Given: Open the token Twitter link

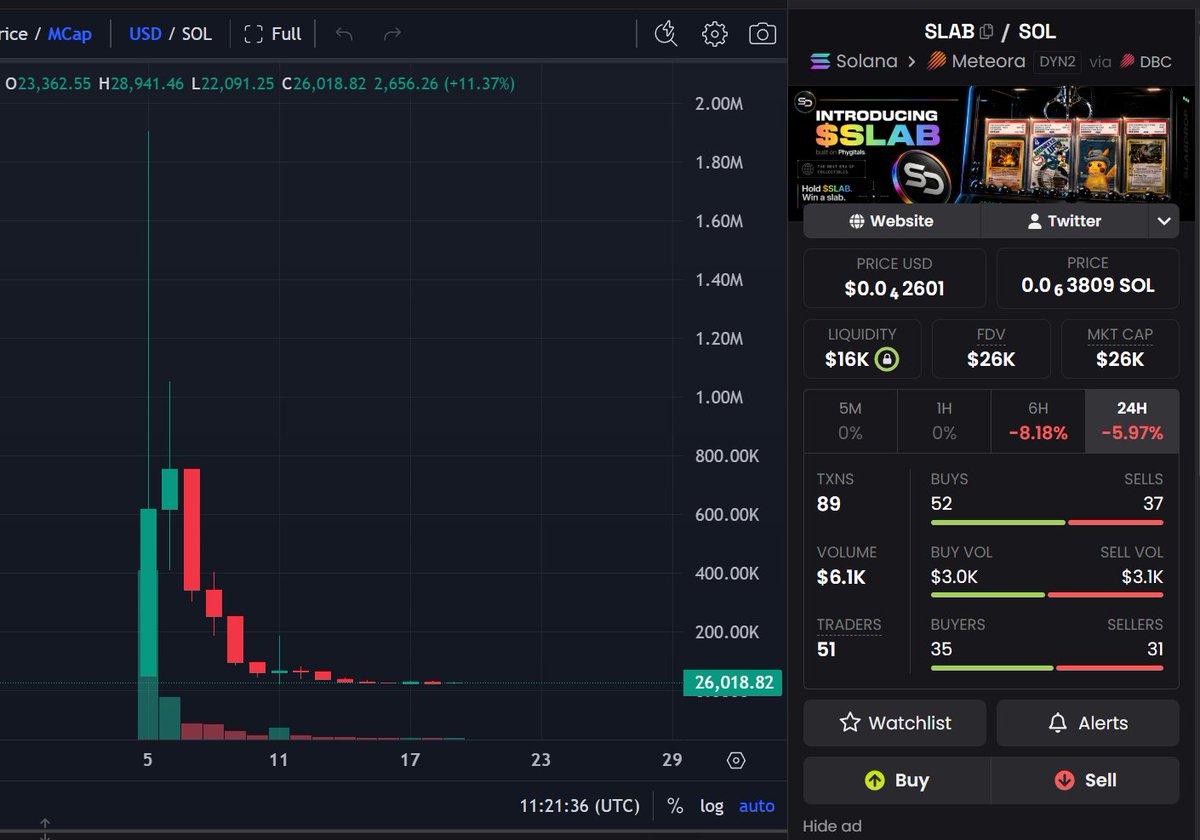Looking at the screenshot, I should (1064, 221).
